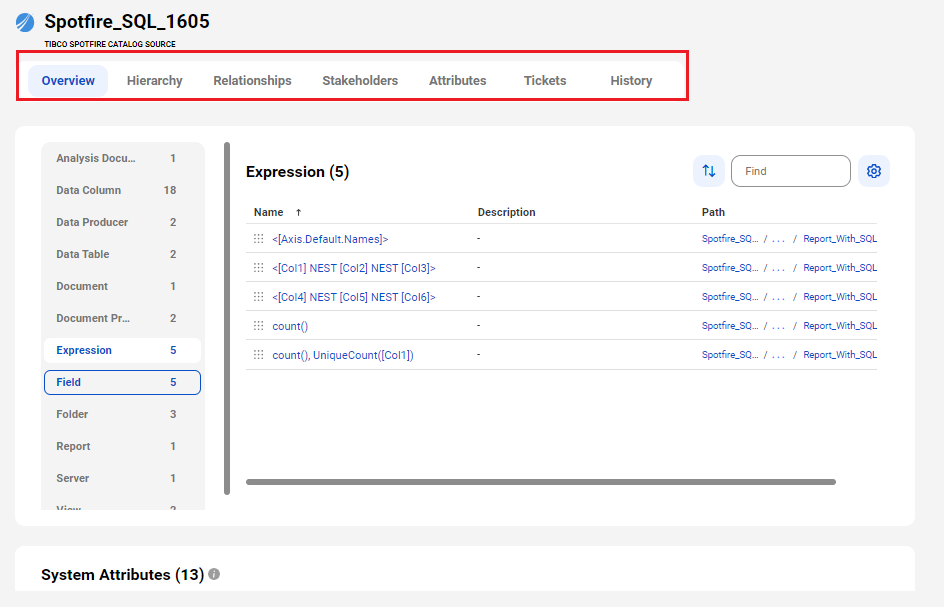Click the vertical scrollbar beside the type list
This screenshot has height=616, width=944.
pos(227,318)
